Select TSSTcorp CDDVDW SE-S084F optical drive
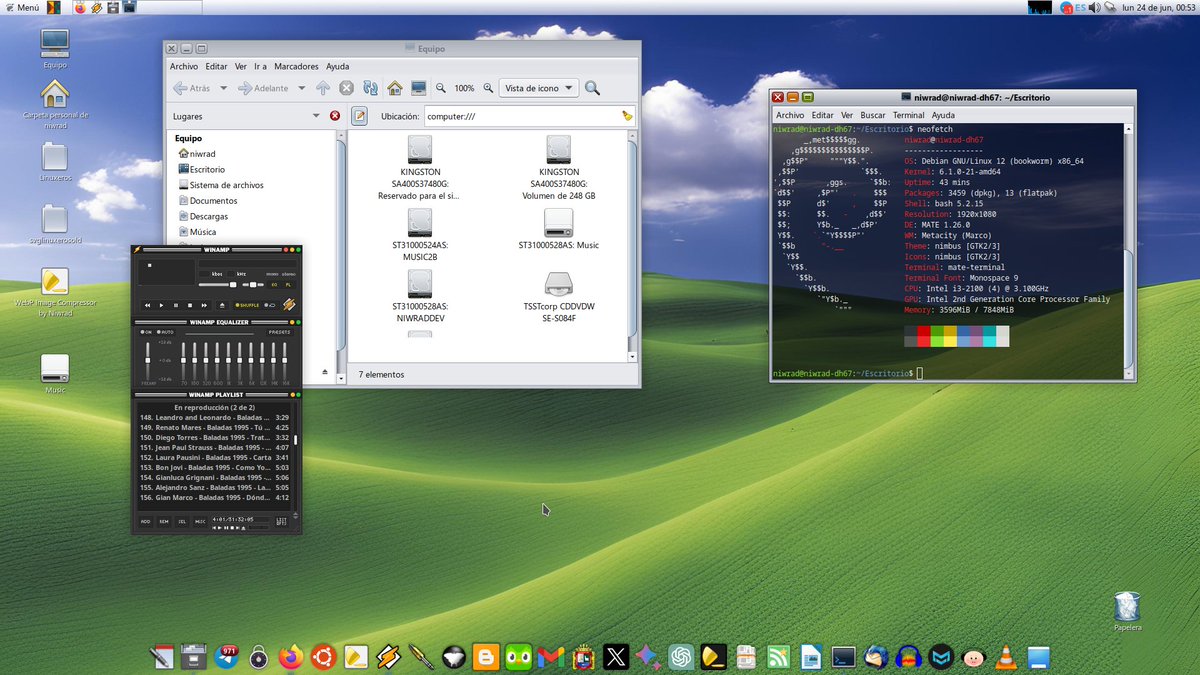This screenshot has width=1200, height=675. (x=558, y=296)
